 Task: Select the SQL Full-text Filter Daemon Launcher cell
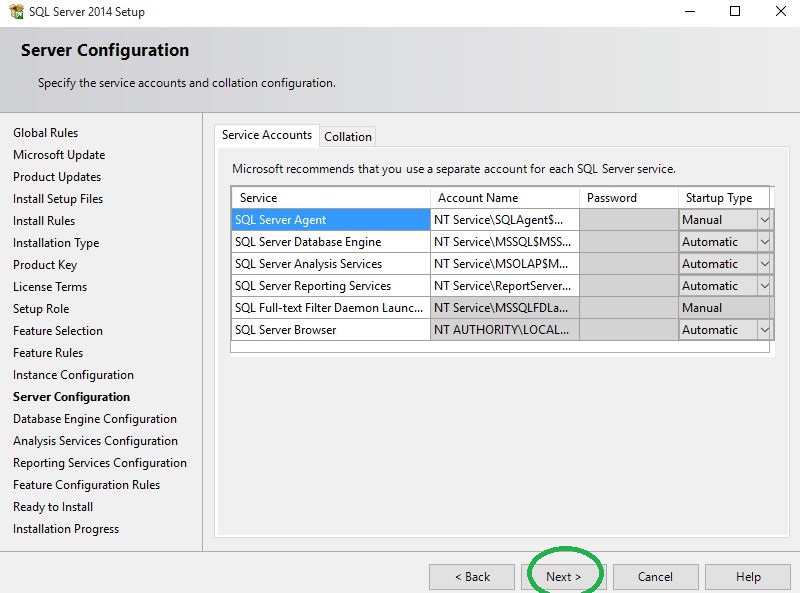coord(331,308)
